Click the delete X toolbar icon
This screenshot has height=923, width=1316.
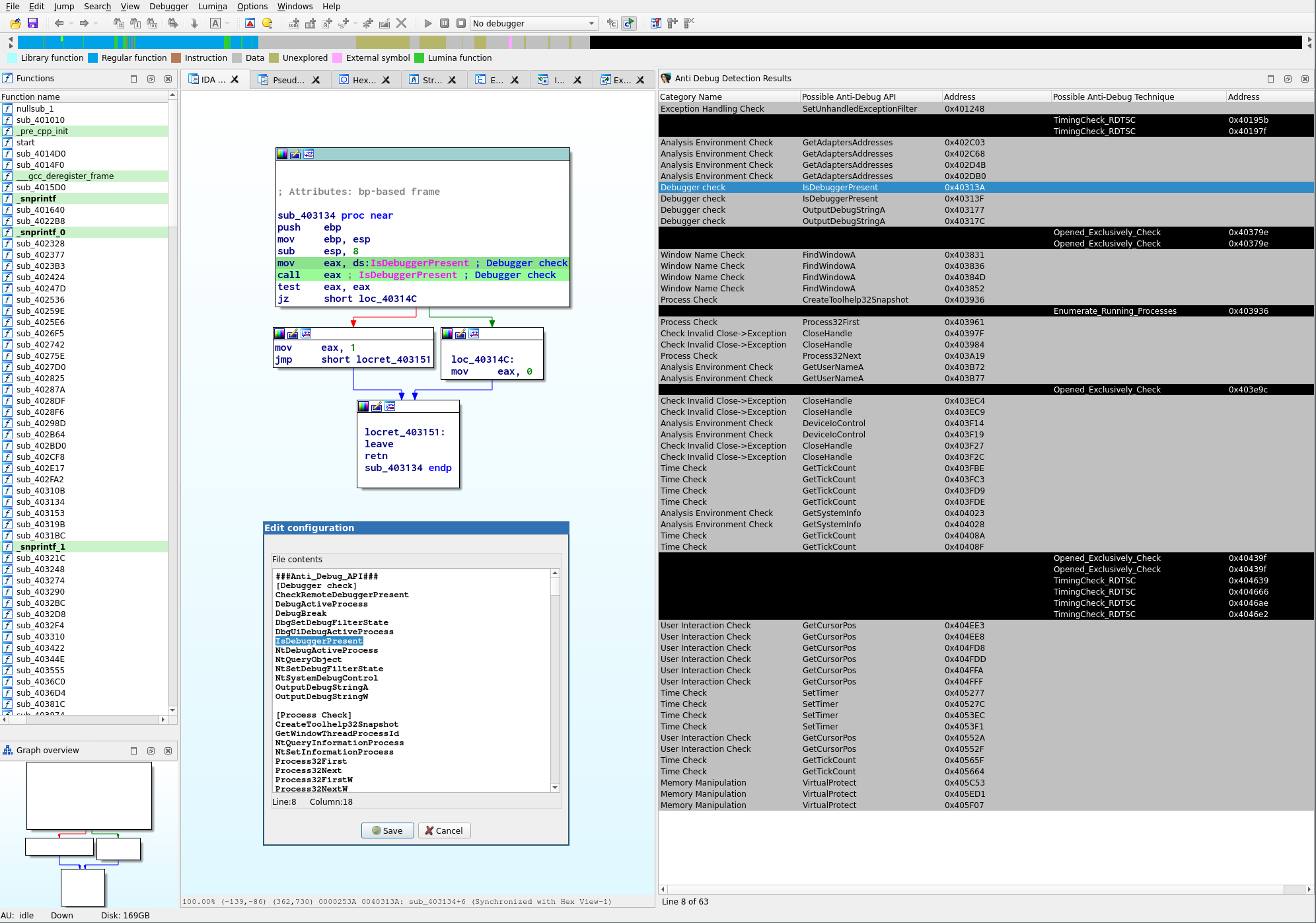tap(401, 23)
